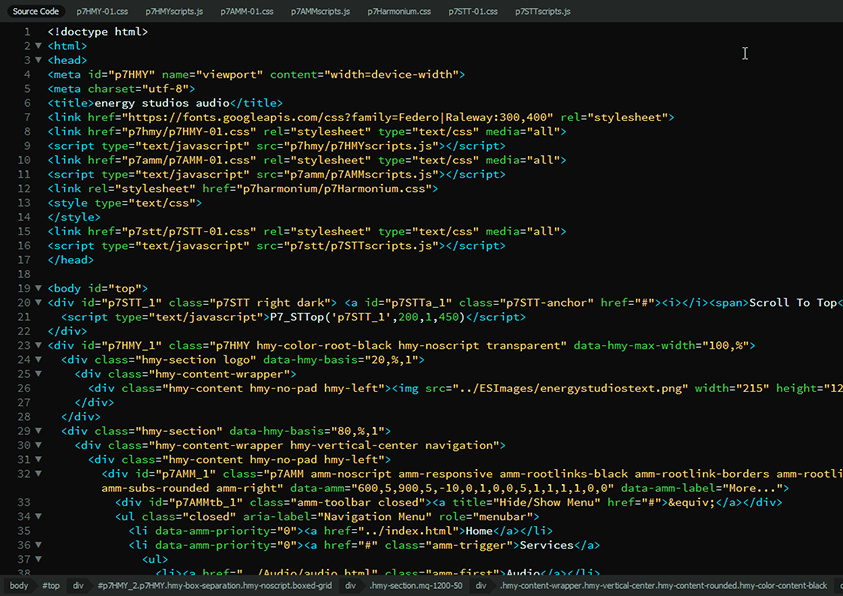
Task: Click line number 22 in the gutter
Action: (x=24, y=331)
